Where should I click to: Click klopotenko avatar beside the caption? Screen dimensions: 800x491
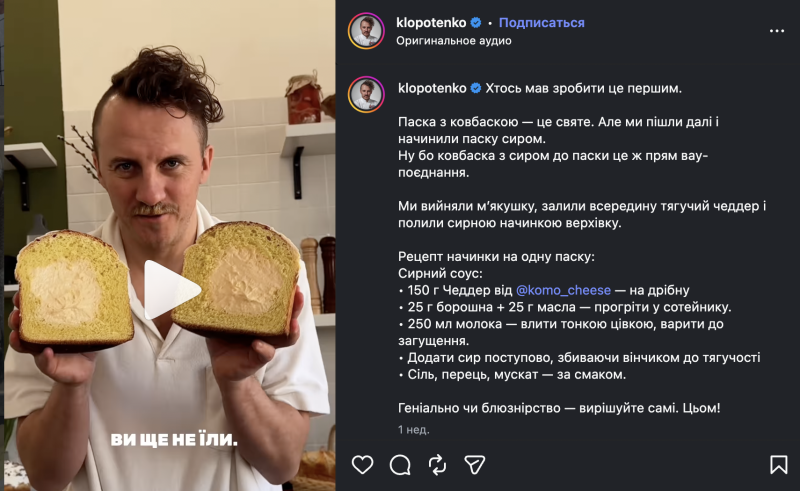pyautogui.click(x=366, y=94)
